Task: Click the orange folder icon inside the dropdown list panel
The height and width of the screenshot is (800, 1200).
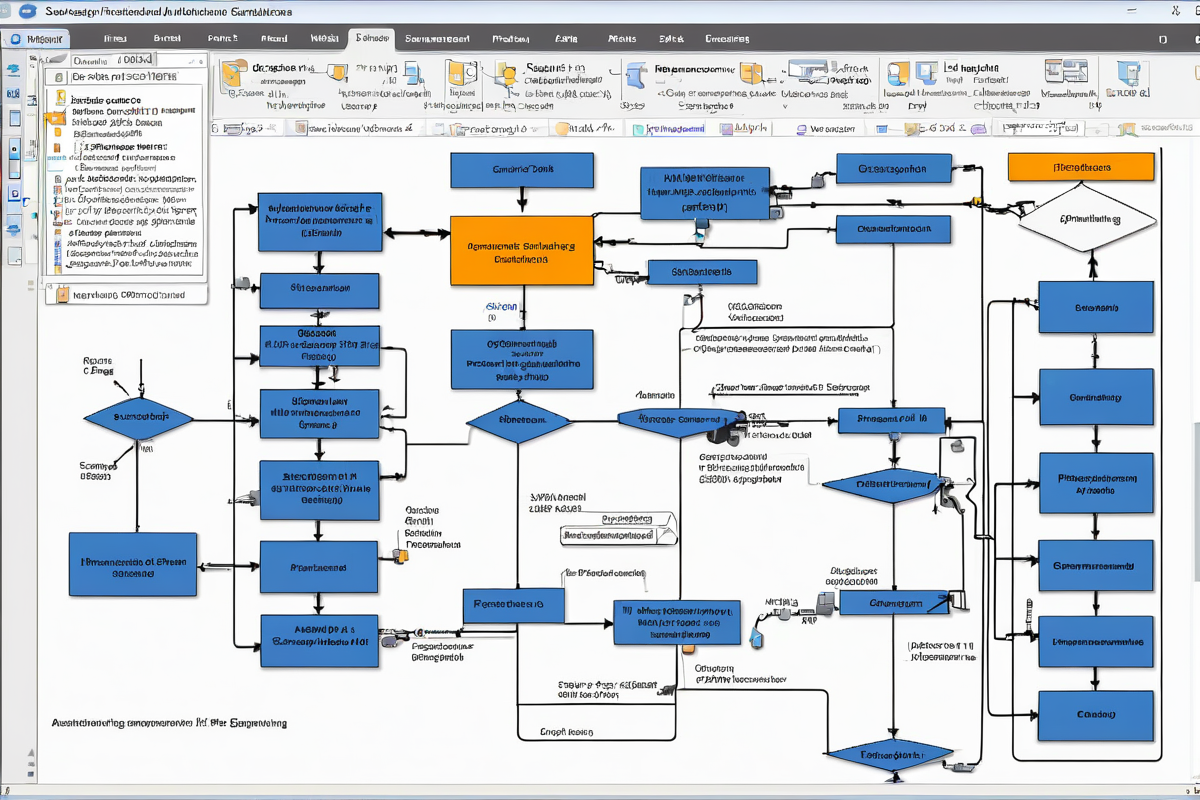Action: click(57, 118)
